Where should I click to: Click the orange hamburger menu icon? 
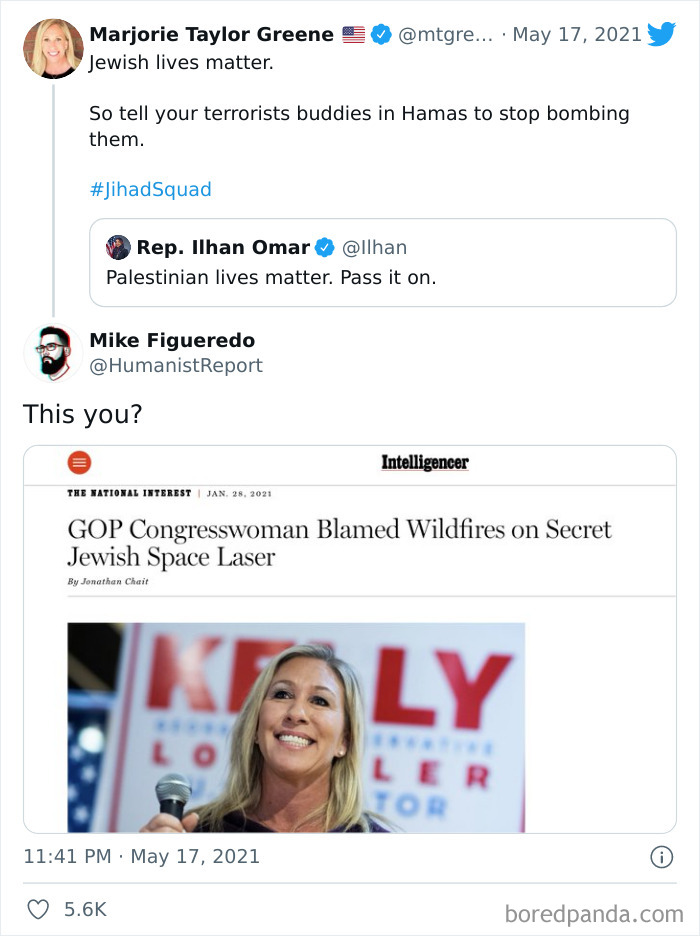coord(79,462)
